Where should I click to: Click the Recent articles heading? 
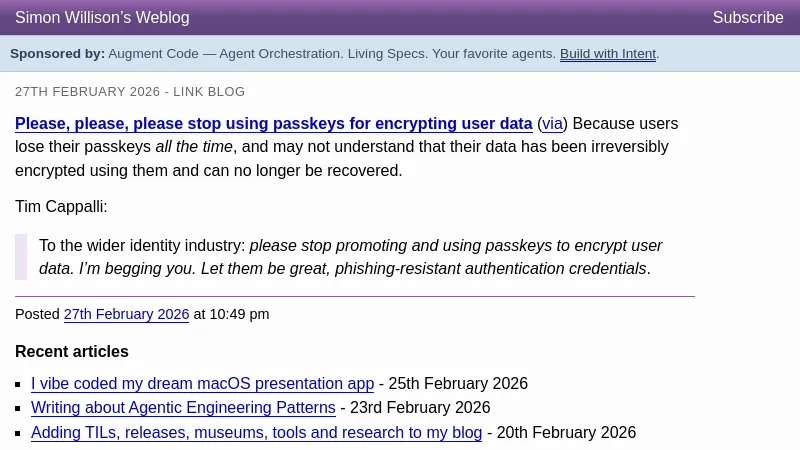(72, 352)
